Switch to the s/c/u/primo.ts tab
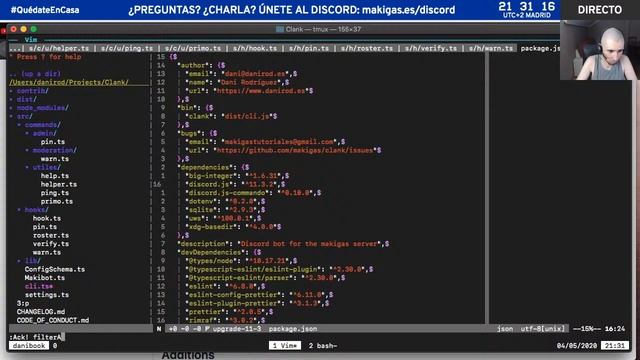 (x=193, y=48)
